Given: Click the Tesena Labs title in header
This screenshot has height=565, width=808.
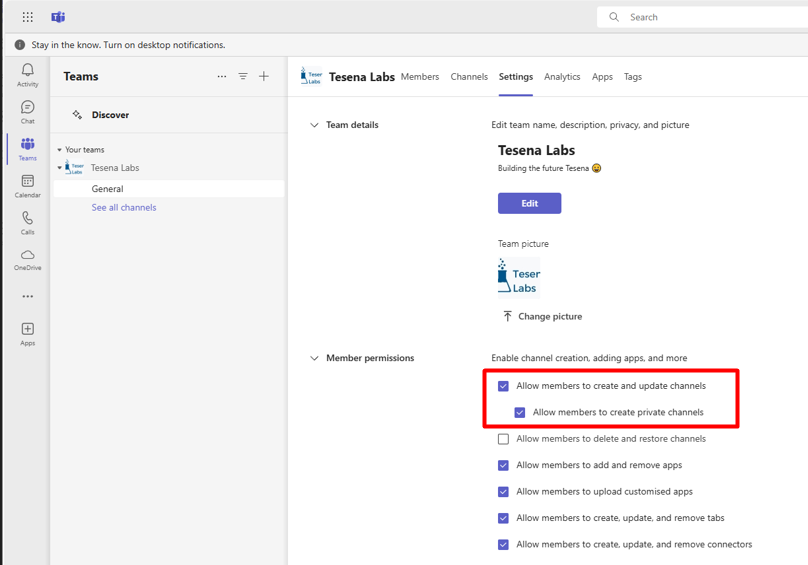Looking at the screenshot, I should [362, 77].
